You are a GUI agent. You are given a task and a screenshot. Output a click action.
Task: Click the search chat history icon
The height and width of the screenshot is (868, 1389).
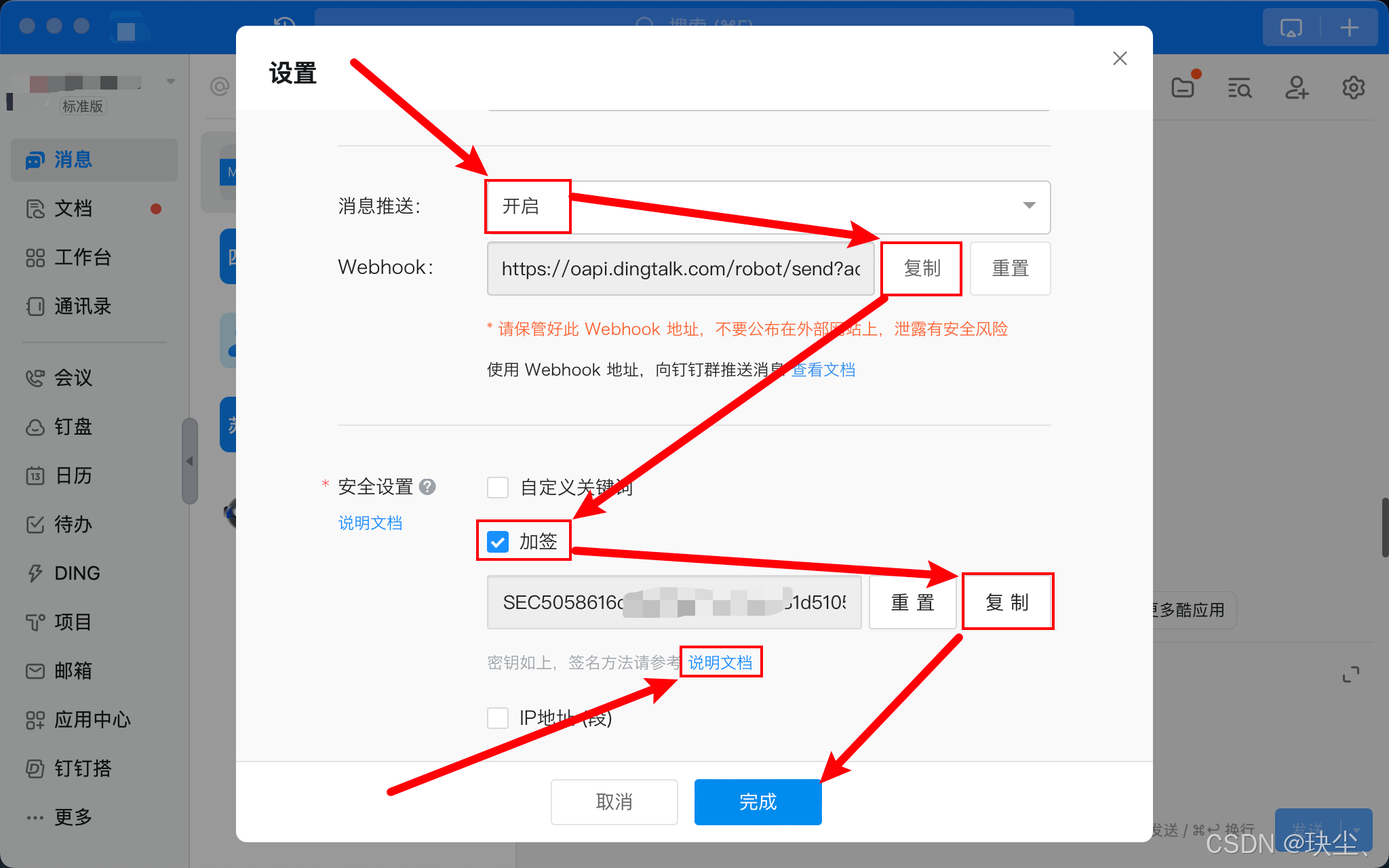1240,87
